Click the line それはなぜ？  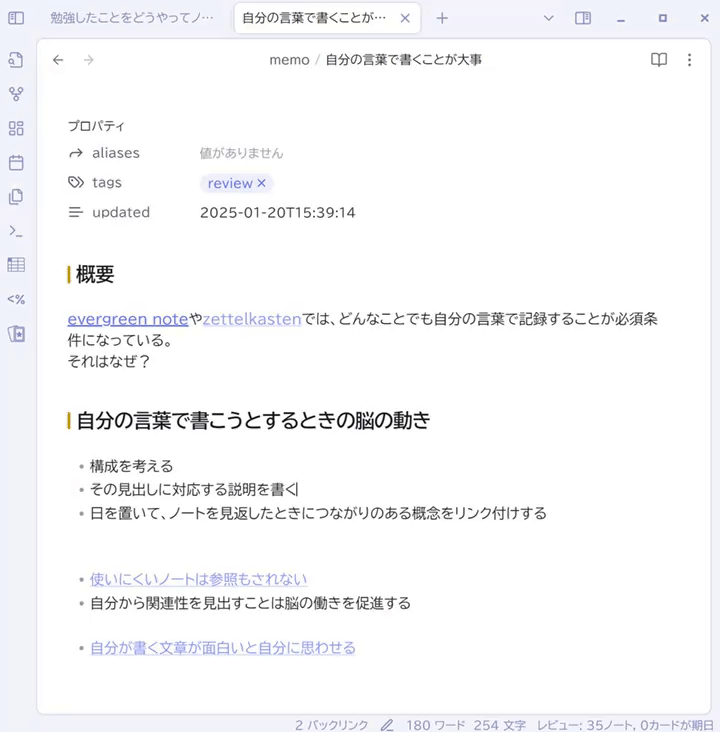click(x=109, y=361)
